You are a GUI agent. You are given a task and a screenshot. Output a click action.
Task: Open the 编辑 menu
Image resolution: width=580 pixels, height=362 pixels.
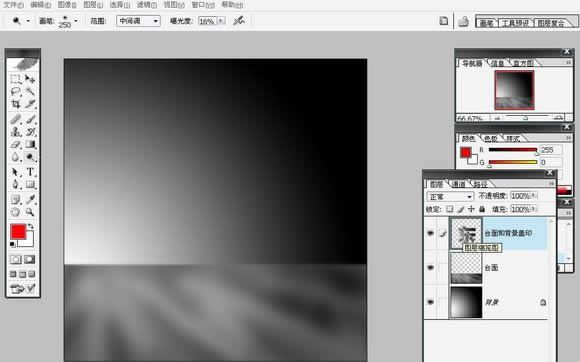[40, 5]
